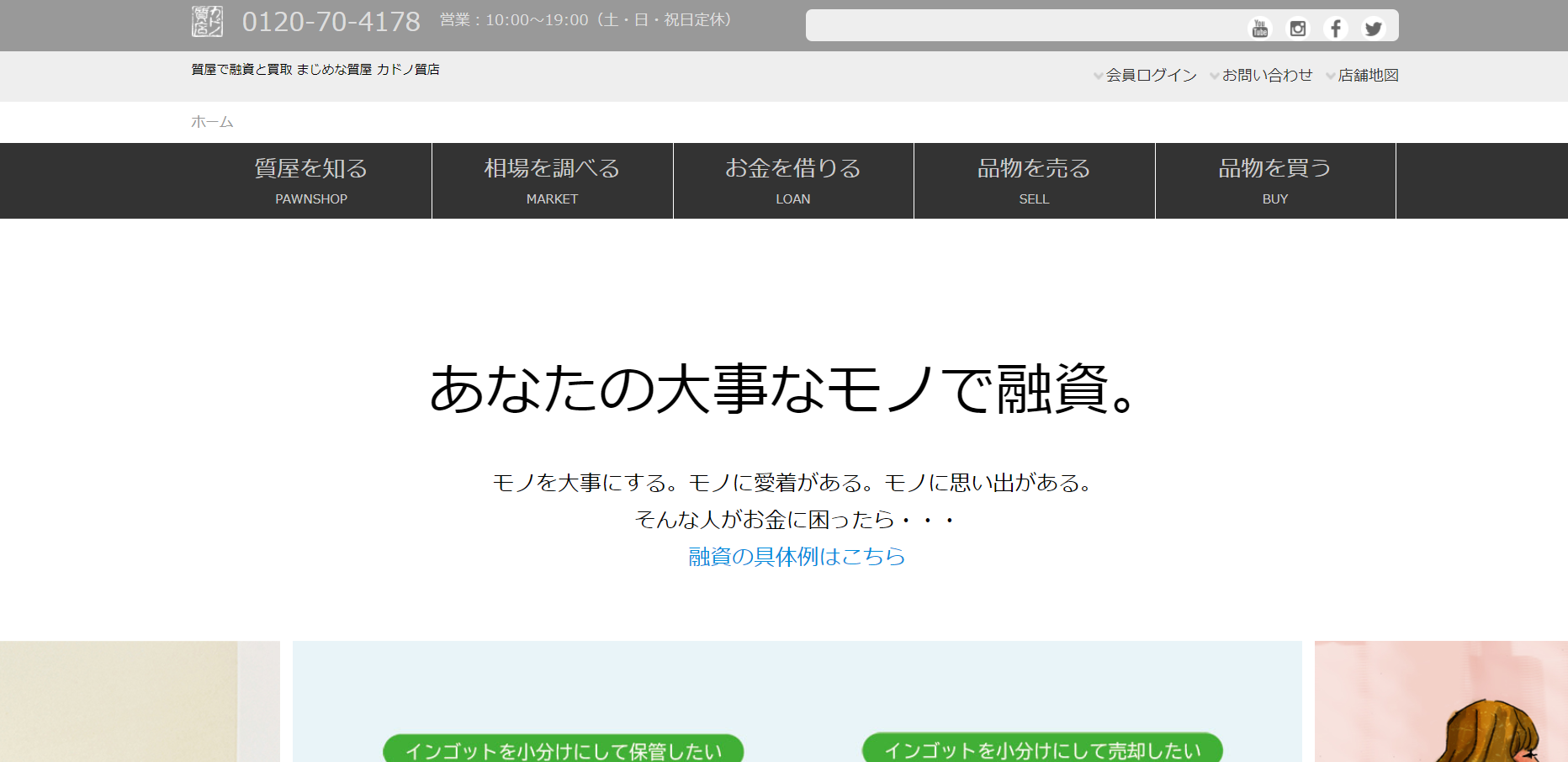Click インゴットを小分けにして売却したい button
This screenshot has width=1568, height=762.
[1043, 749]
